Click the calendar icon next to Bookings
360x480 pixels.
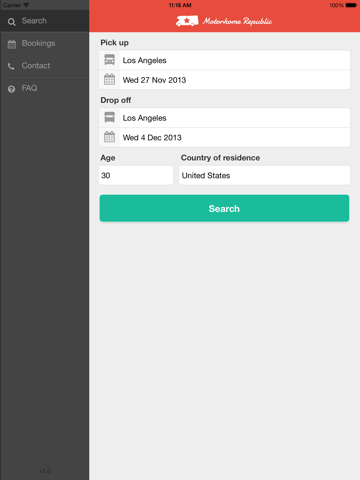[x=12, y=44]
